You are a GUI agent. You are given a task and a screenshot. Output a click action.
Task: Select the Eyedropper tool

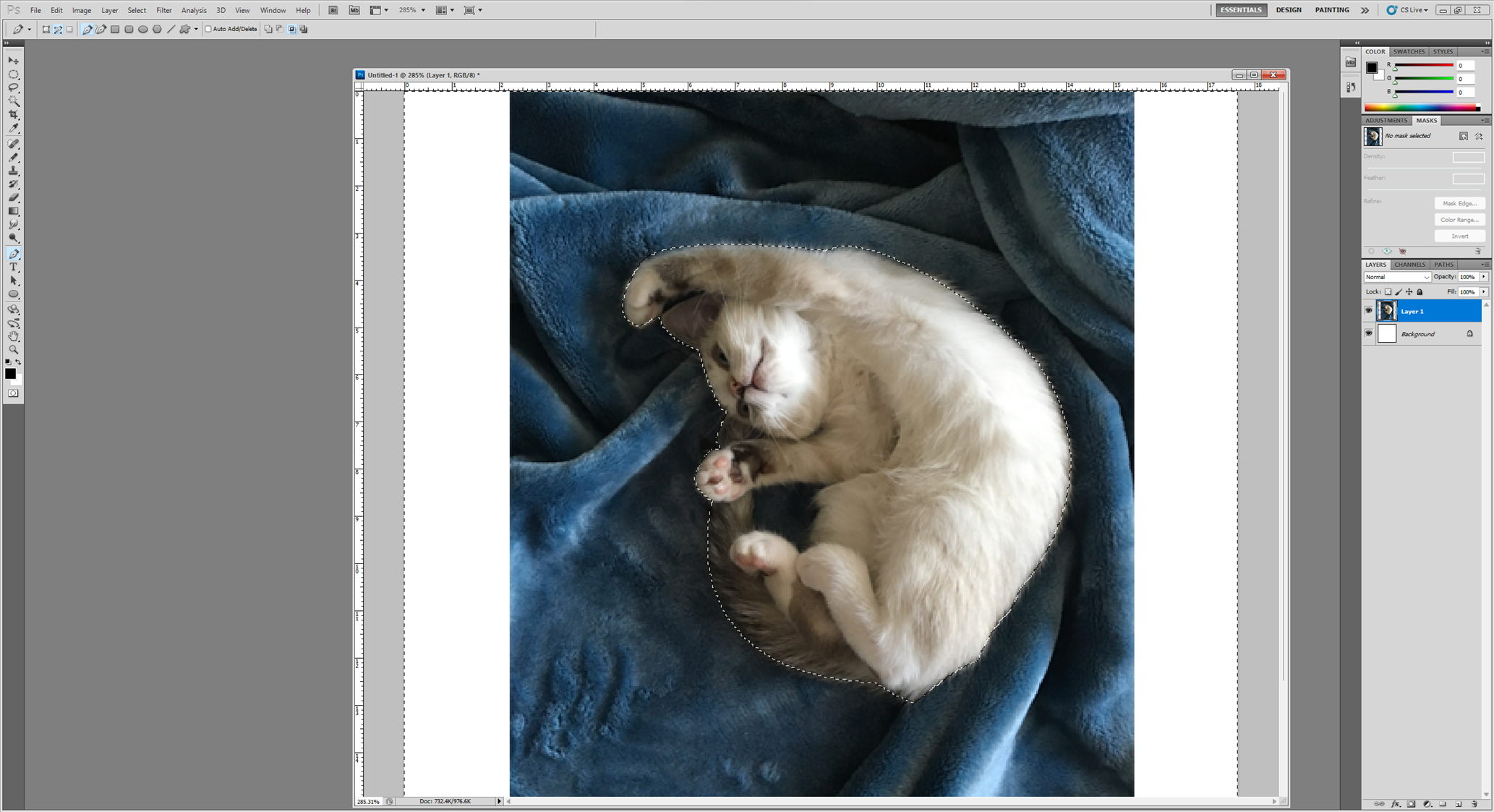(14, 129)
